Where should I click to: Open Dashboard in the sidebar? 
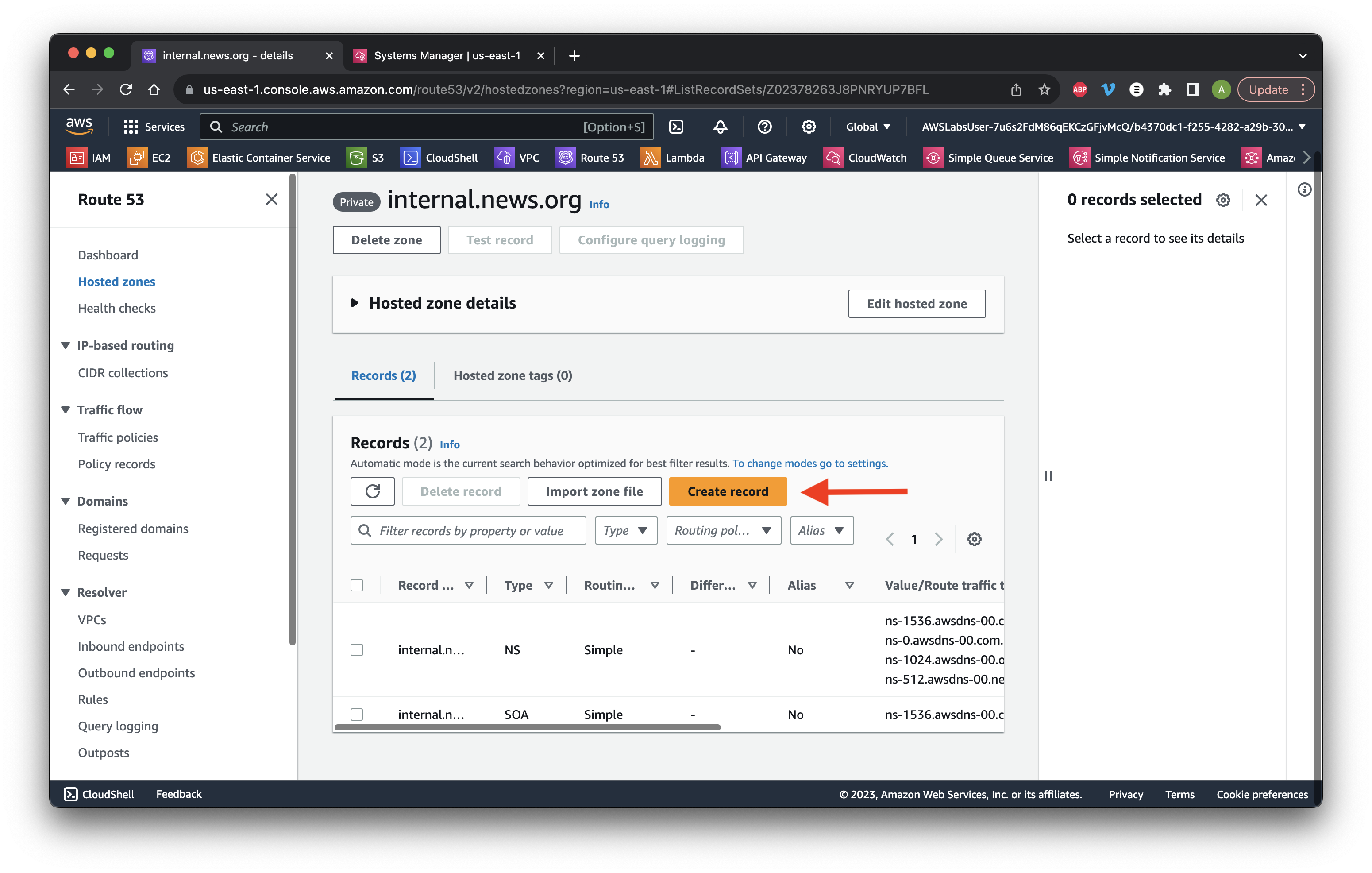pos(108,255)
